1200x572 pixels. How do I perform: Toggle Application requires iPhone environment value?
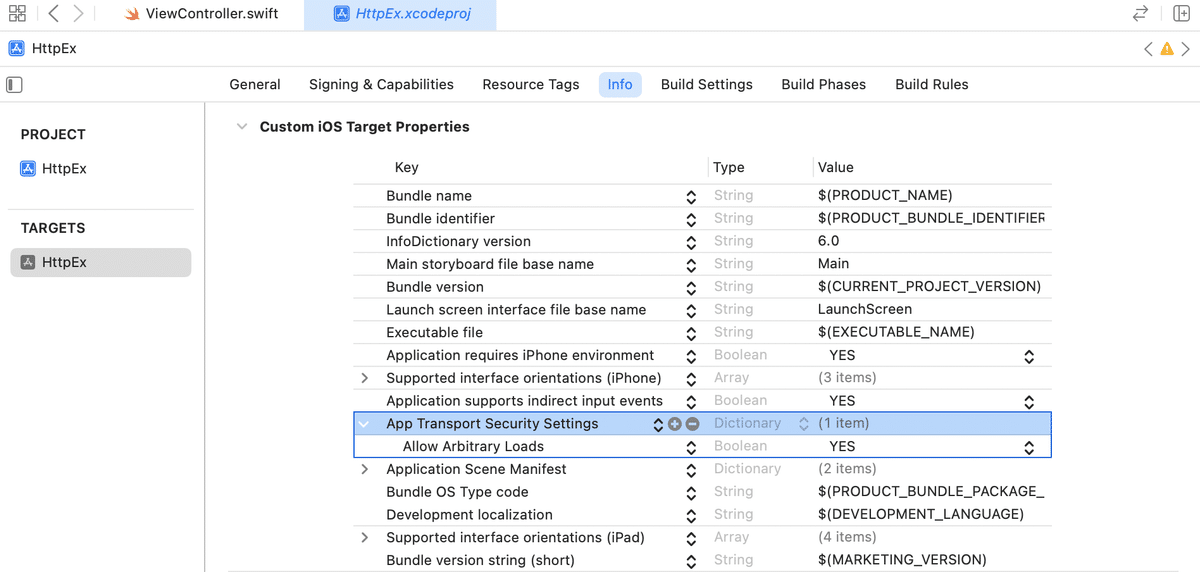click(1028, 356)
